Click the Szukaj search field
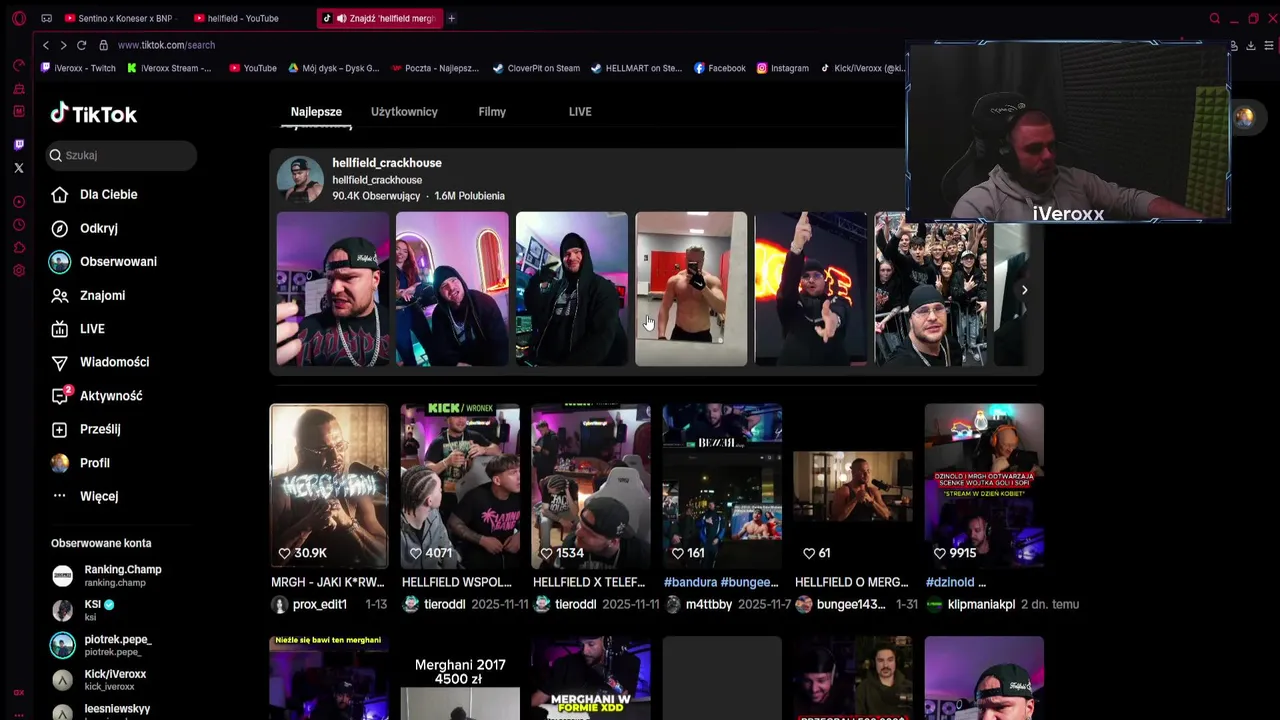This screenshot has height=720, width=1280. coord(122,155)
